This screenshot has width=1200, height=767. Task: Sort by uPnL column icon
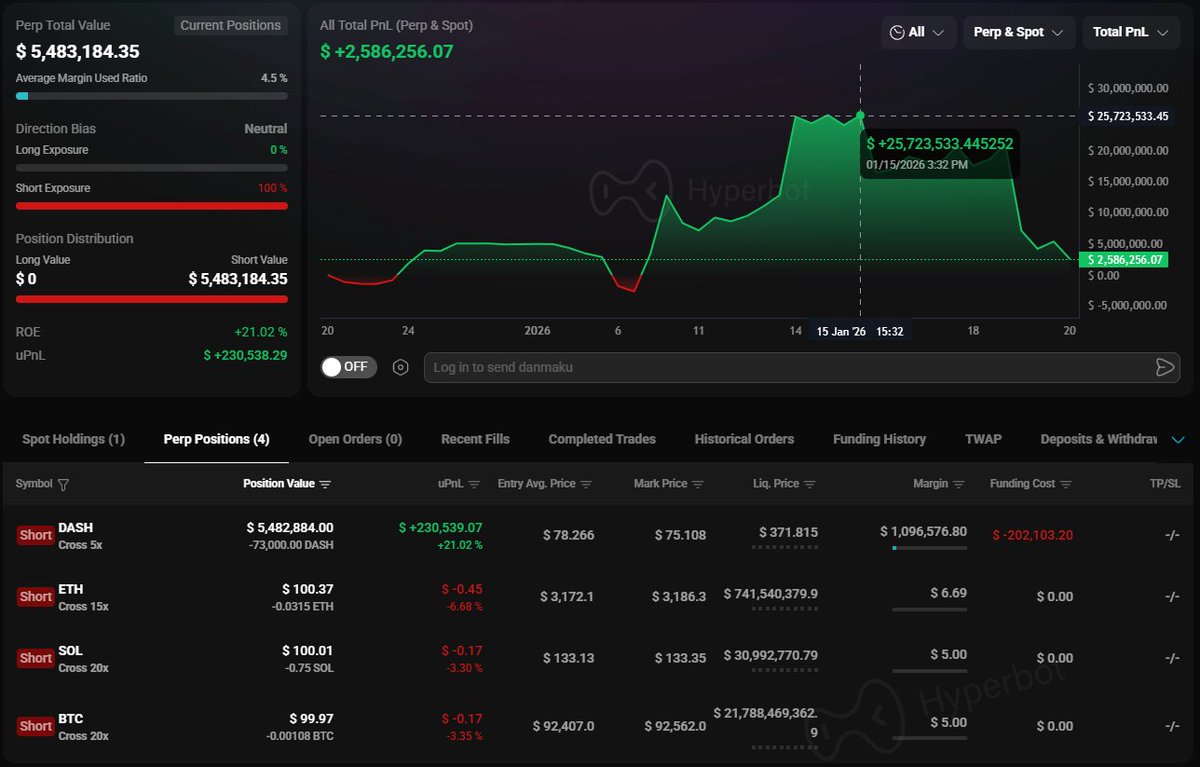point(474,484)
